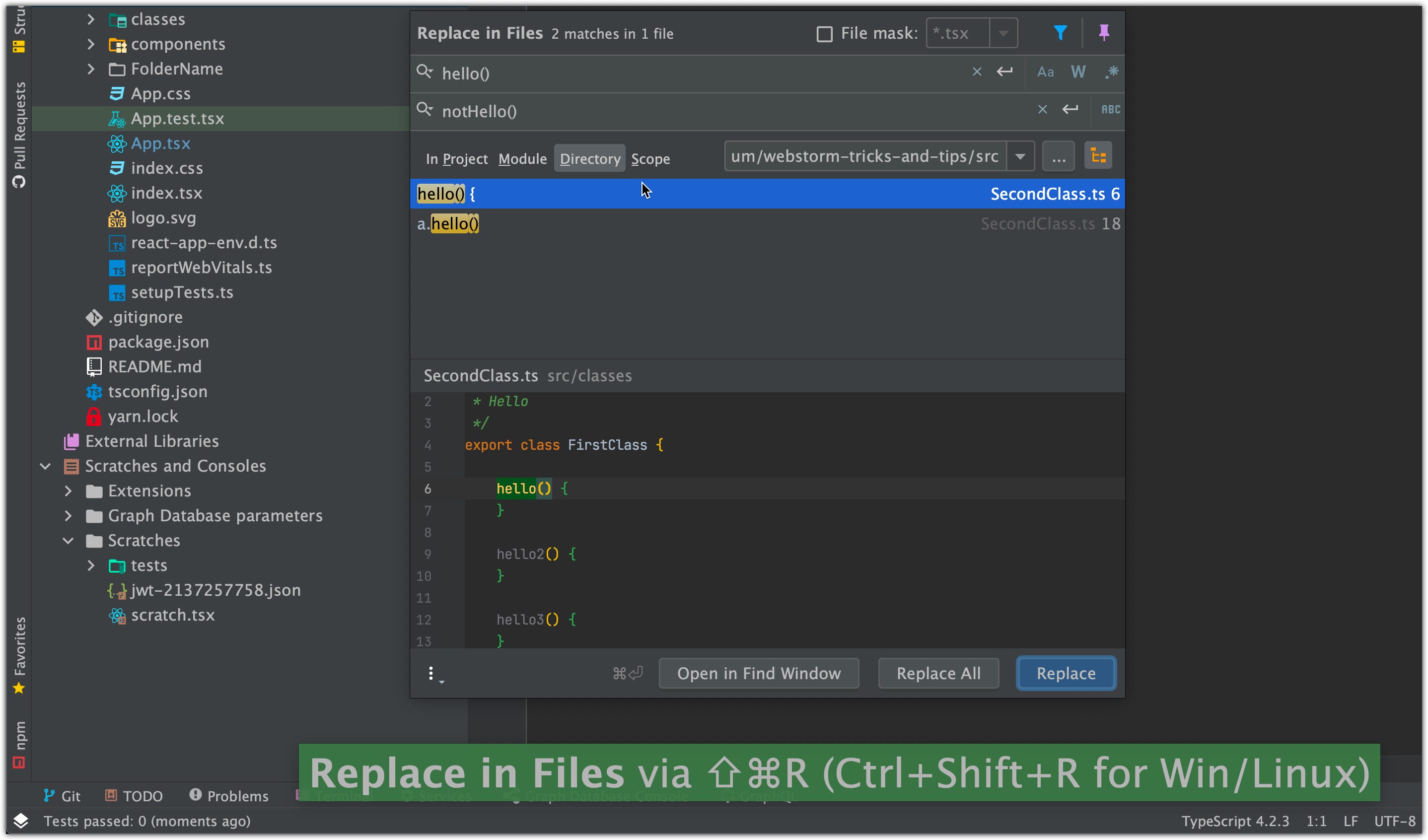The image size is (1428, 840).
Task: Toggle Match Case option
Action: pos(1045,72)
